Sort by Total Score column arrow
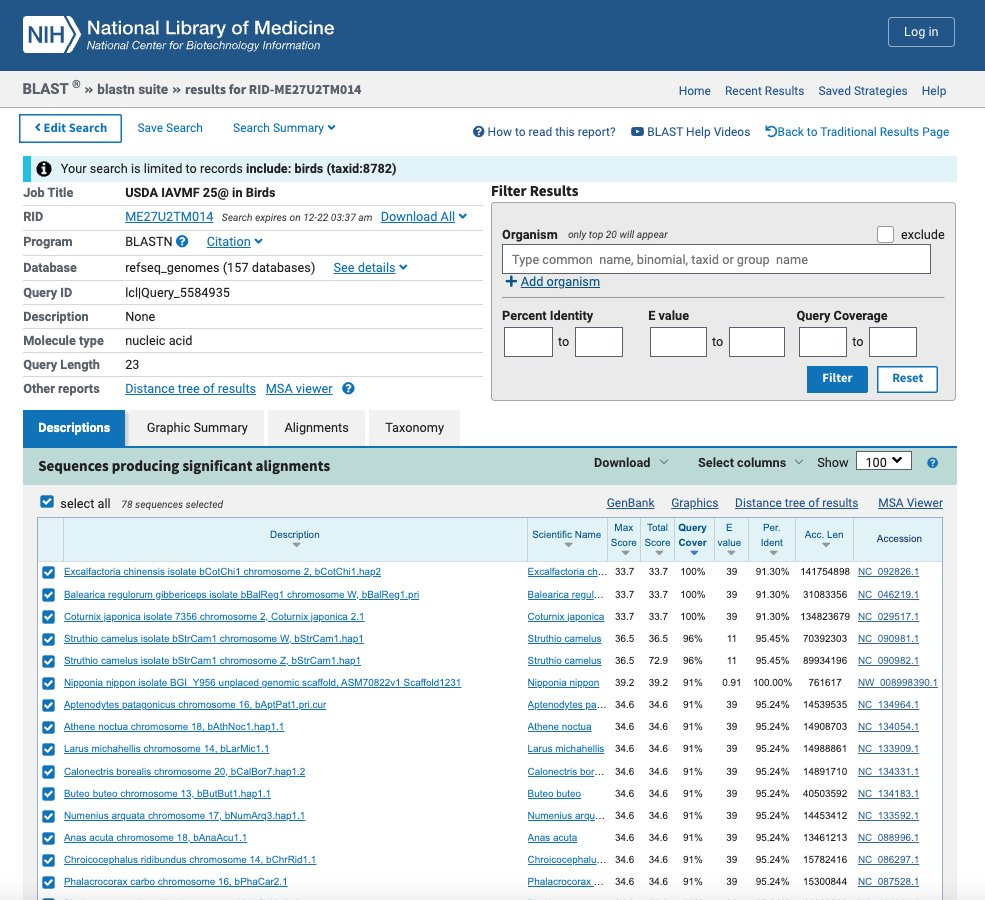The height and width of the screenshot is (900, 985). 659,553
